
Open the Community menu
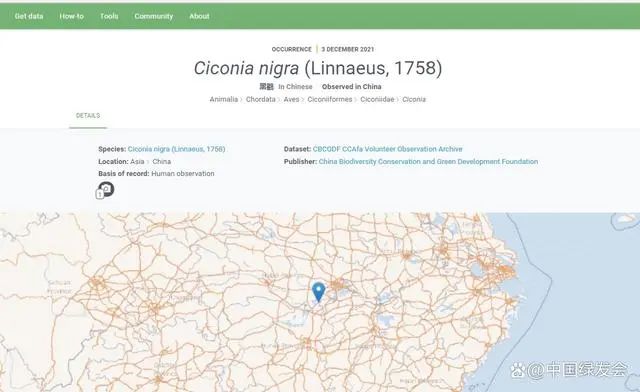coord(154,16)
